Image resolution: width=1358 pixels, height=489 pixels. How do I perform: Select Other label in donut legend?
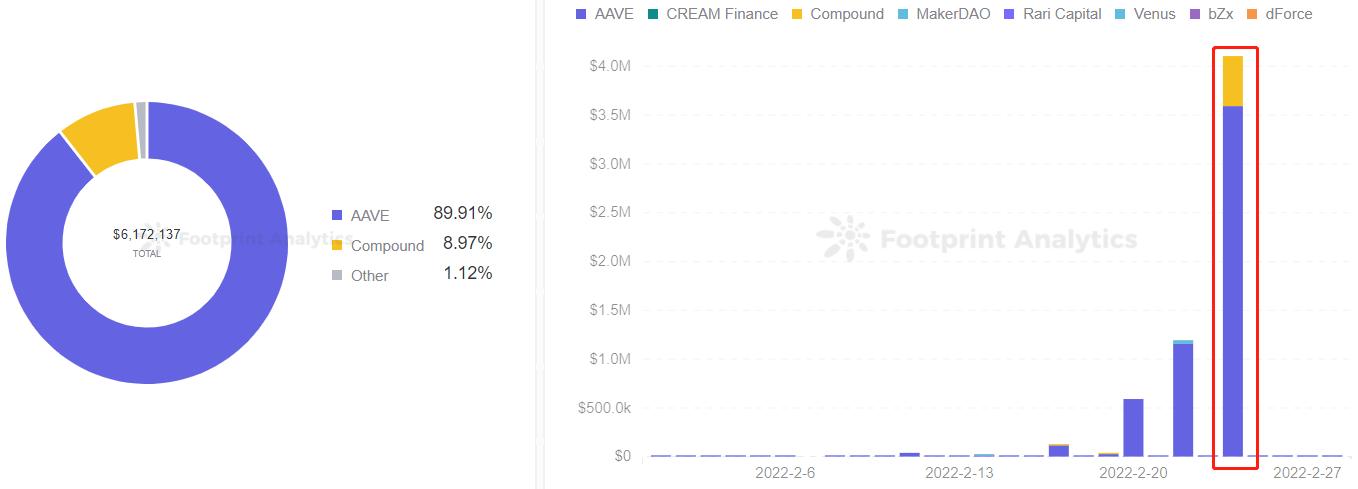point(370,275)
